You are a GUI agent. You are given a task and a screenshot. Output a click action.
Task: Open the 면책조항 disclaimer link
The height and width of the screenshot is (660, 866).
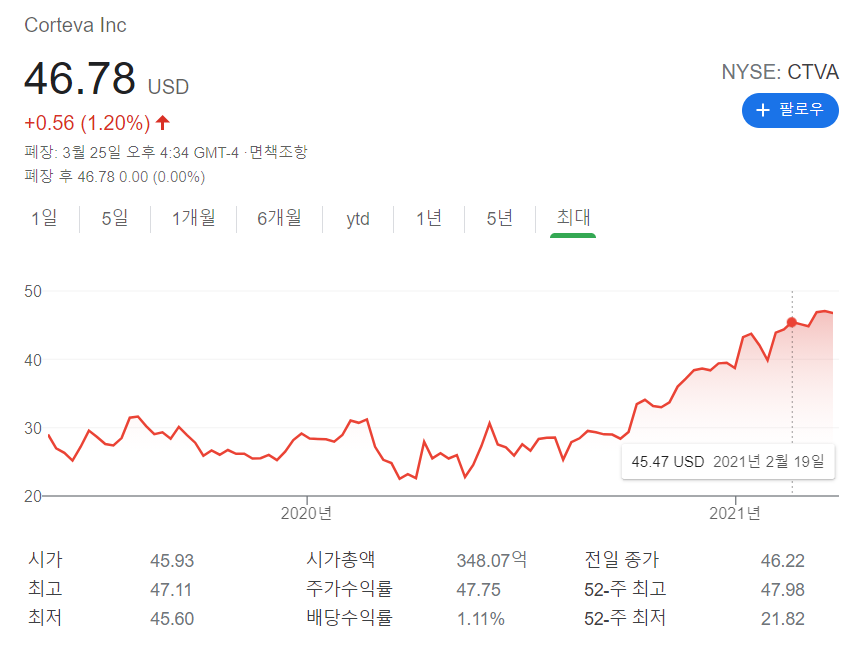pos(278,152)
